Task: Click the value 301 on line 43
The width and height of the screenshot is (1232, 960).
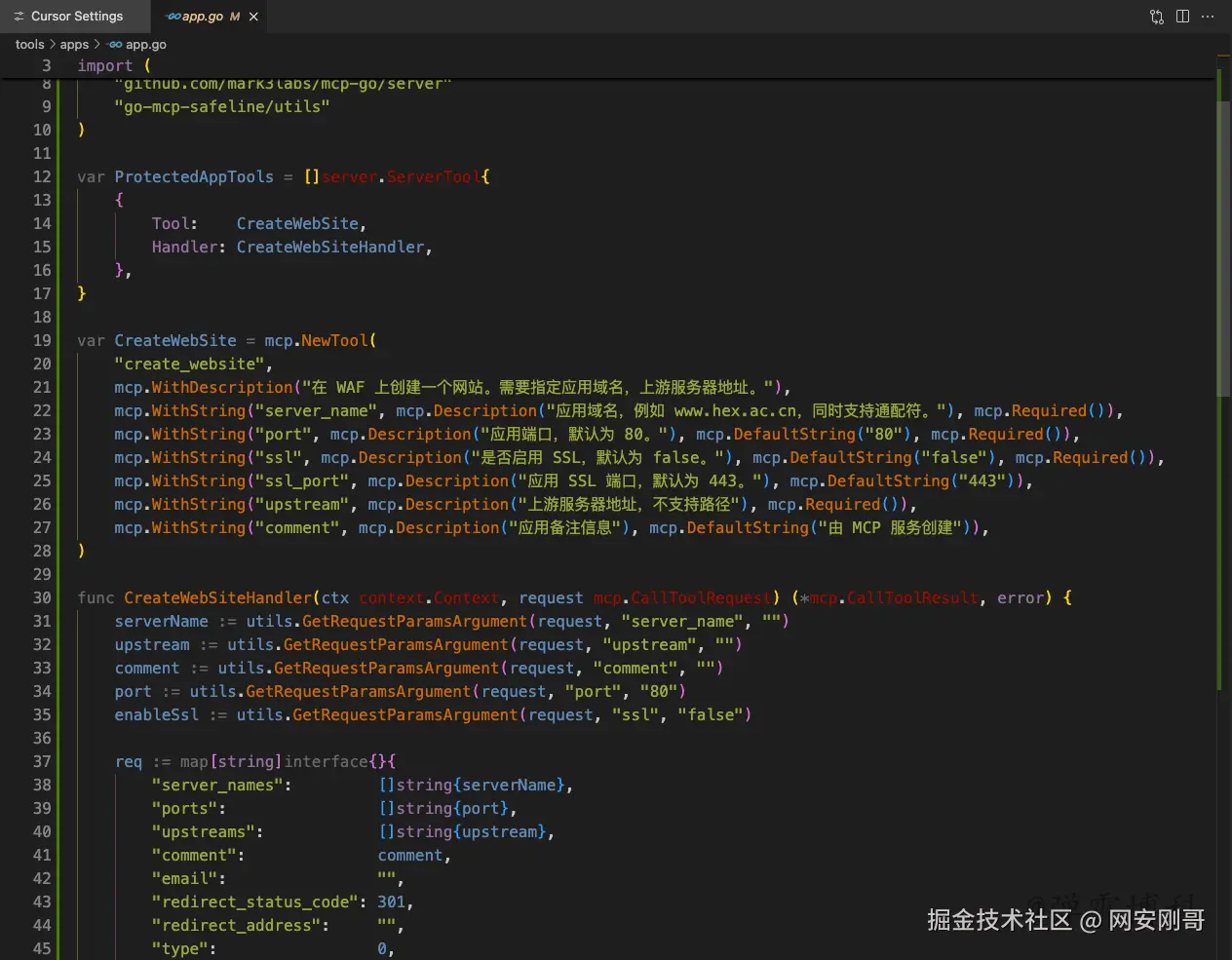Action: pos(391,902)
